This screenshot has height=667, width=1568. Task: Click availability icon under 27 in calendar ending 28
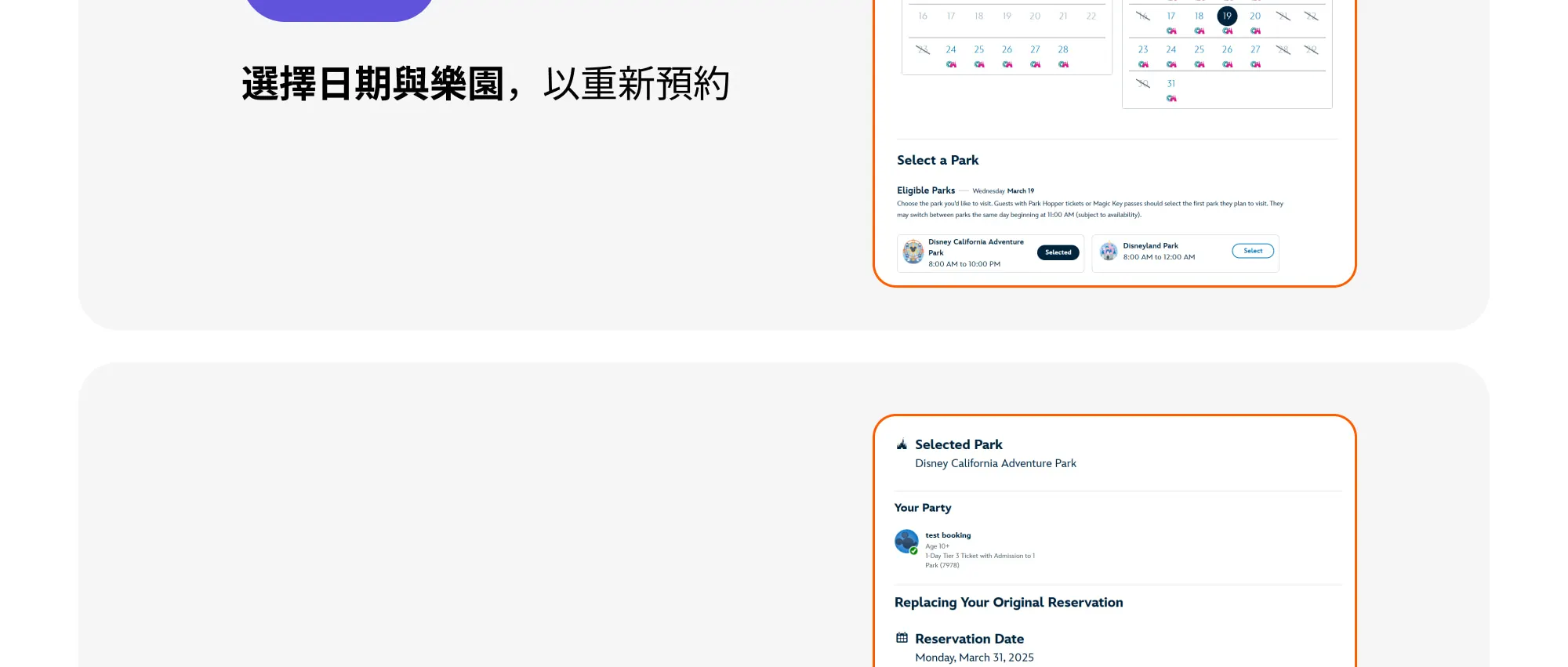[1036, 64]
